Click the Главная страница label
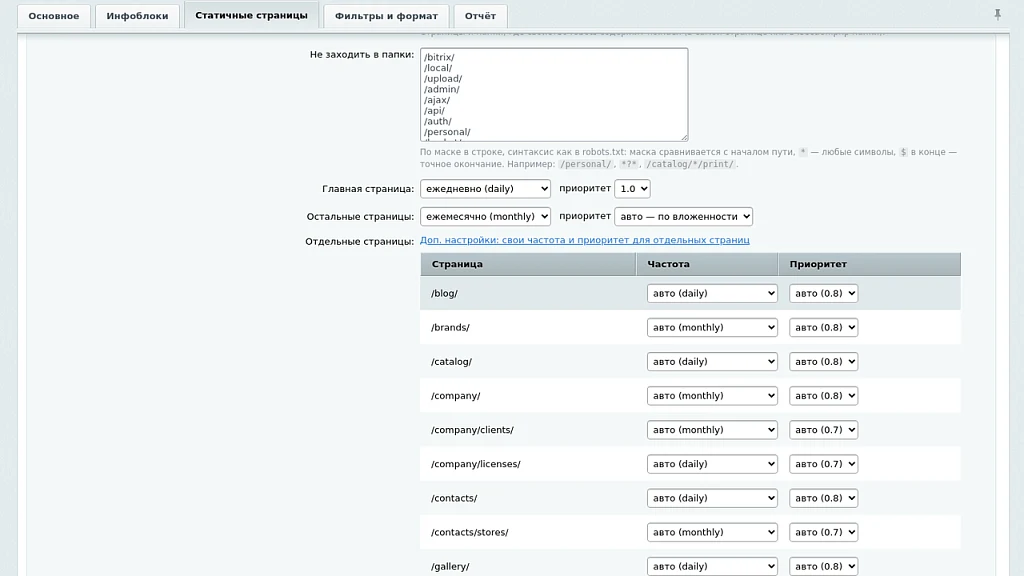The width and height of the screenshot is (1024, 576). coord(368,189)
